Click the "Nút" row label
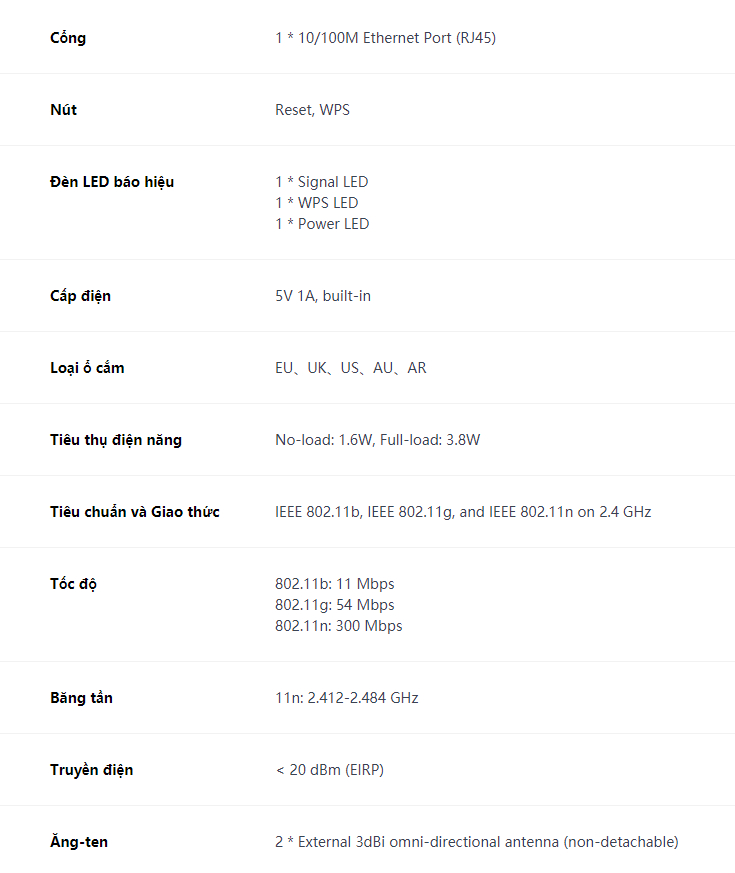Screen dimensions: 735x873 click(63, 110)
